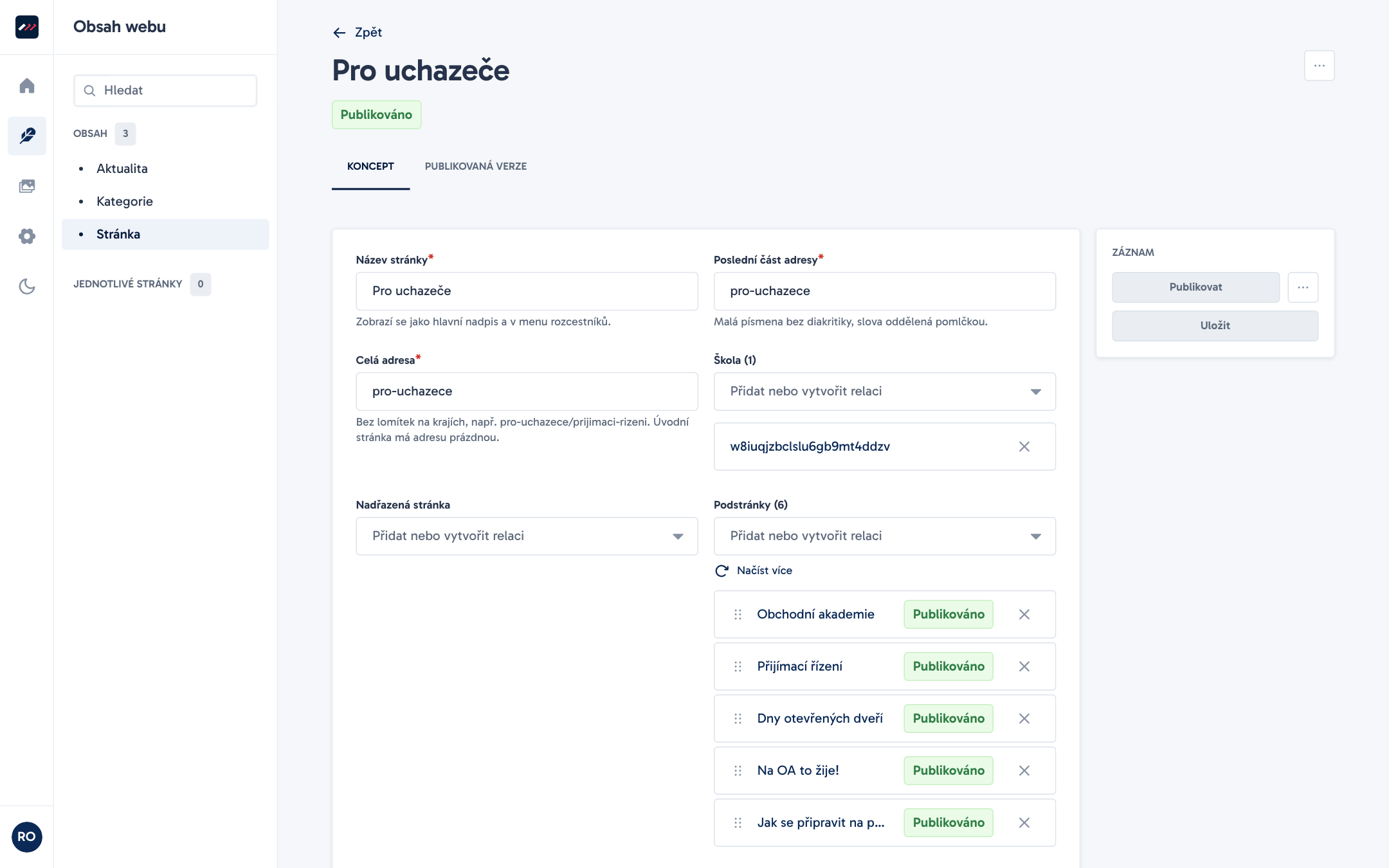Image resolution: width=1389 pixels, height=868 pixels.
Task: Open the settings gear icon
Action: (26, 236)
